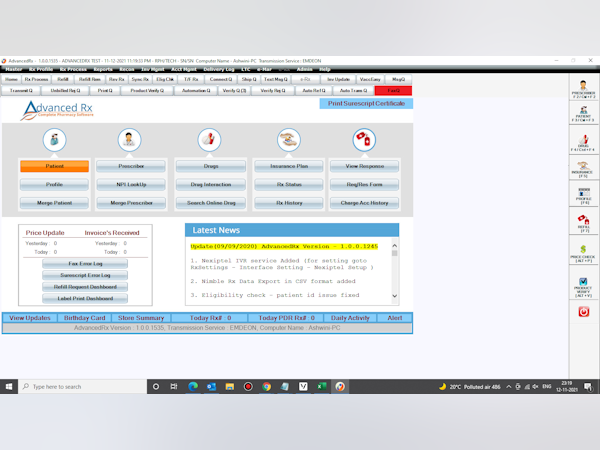Click the Drug Interaction button
Image resolution: width=600 pixels, height=450 pixels.
(x=211, y=184)
